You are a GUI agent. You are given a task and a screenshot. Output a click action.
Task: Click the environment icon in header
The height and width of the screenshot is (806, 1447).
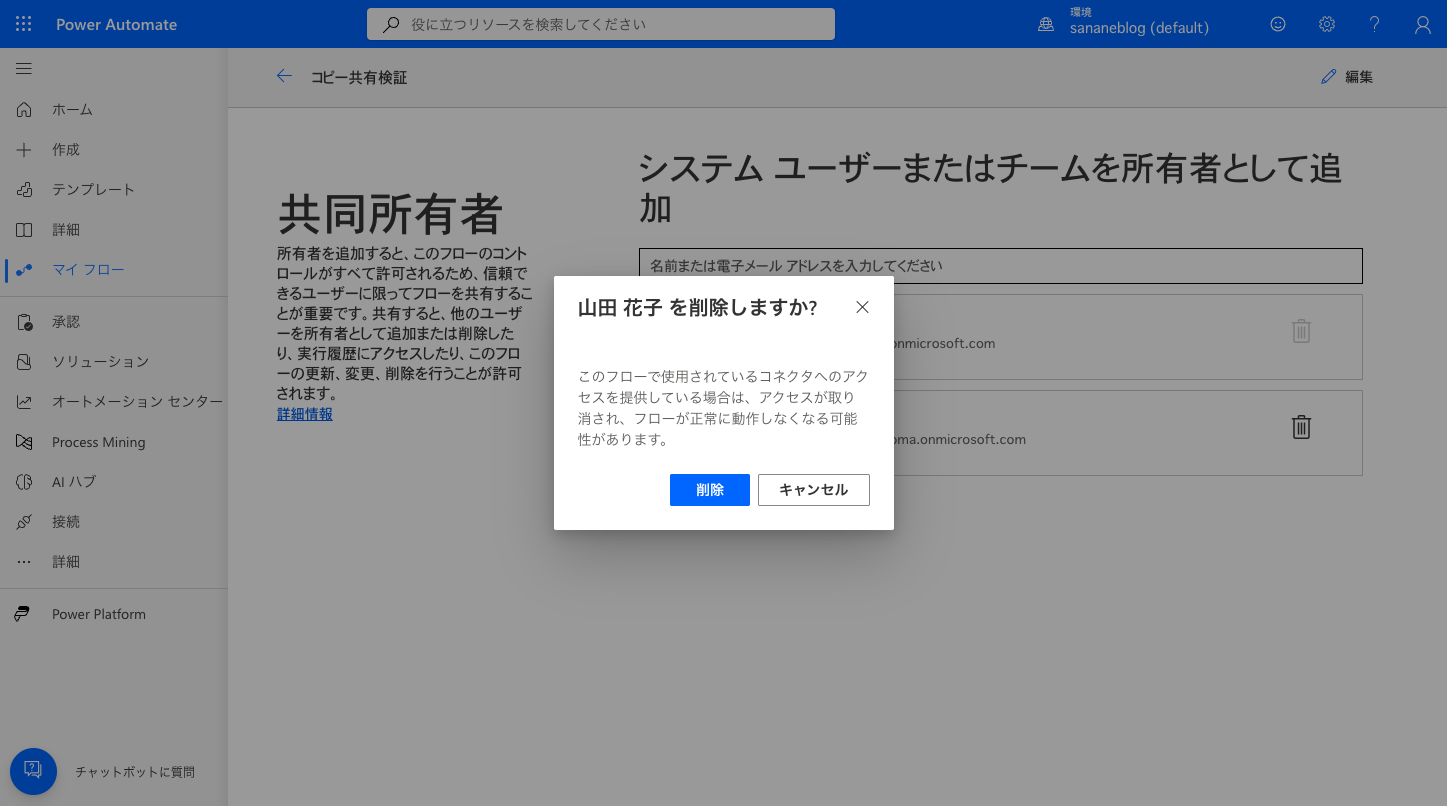[x=1046, y=24]
